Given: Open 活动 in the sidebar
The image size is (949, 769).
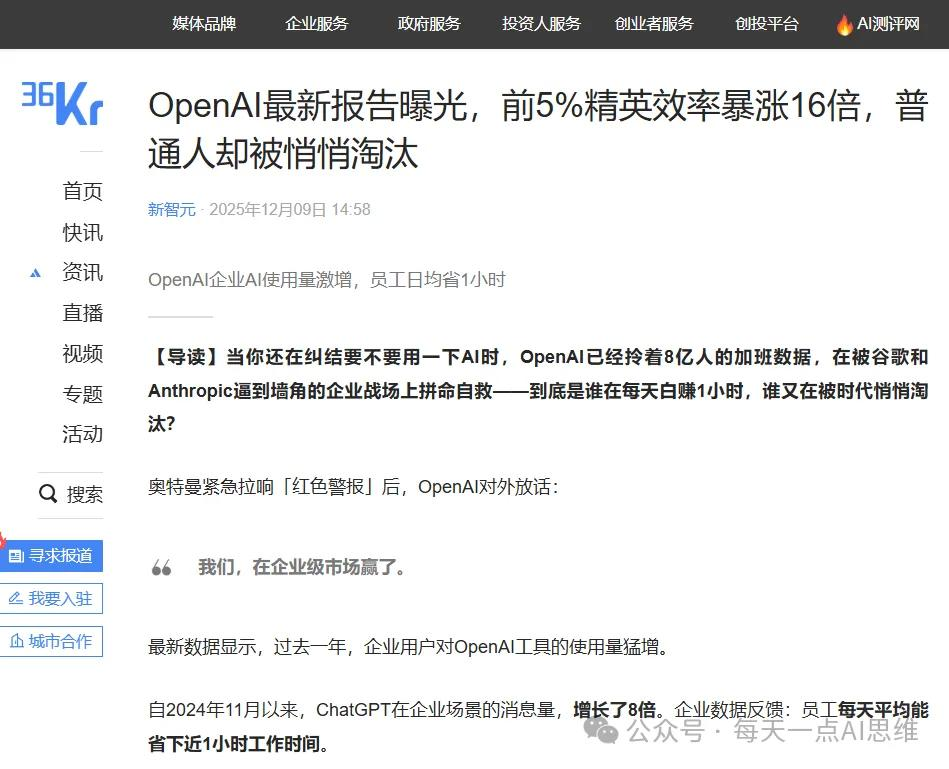Looking at the screenshot, I should (x=83, y=434).
